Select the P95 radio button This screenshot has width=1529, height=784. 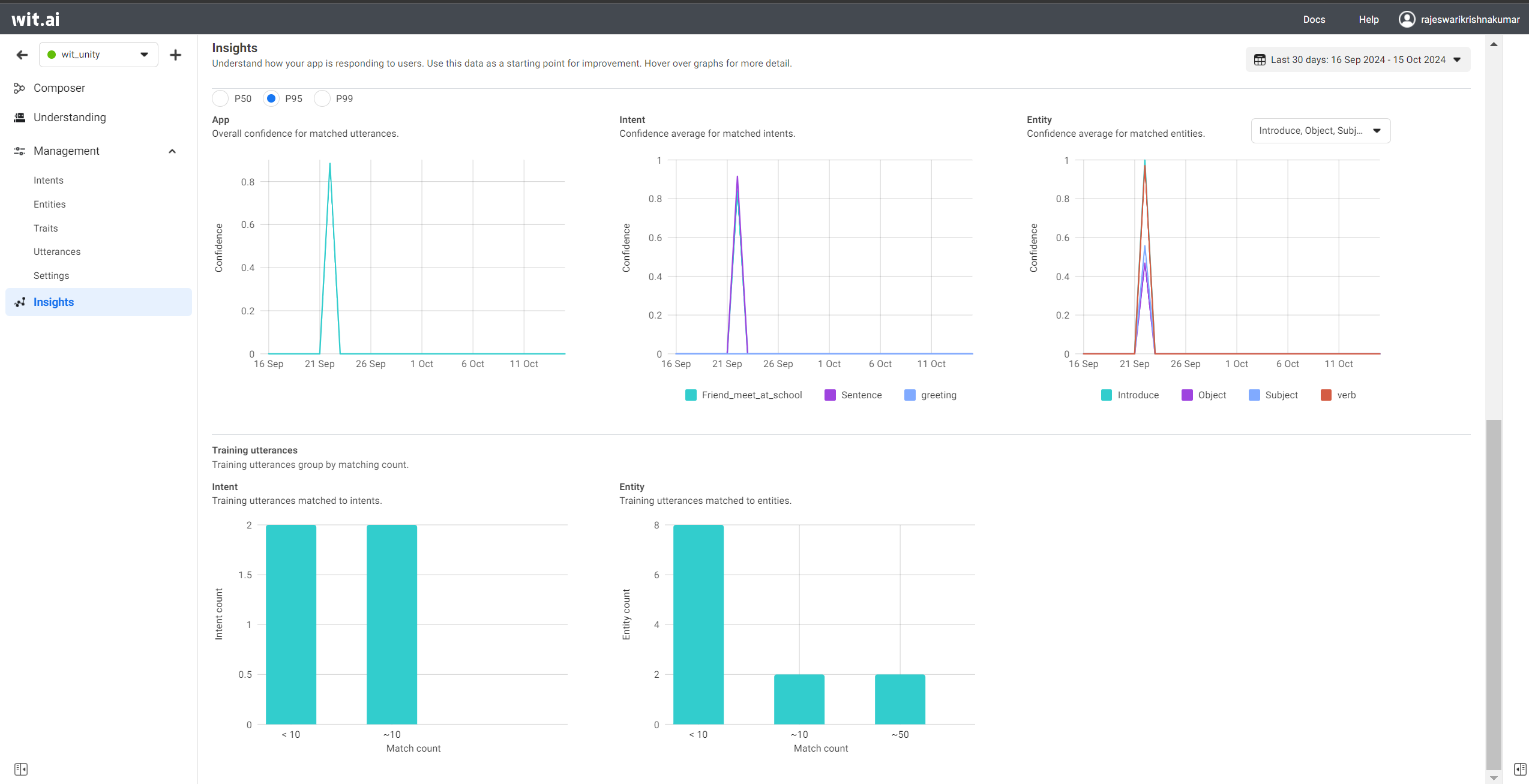(271, 98)
